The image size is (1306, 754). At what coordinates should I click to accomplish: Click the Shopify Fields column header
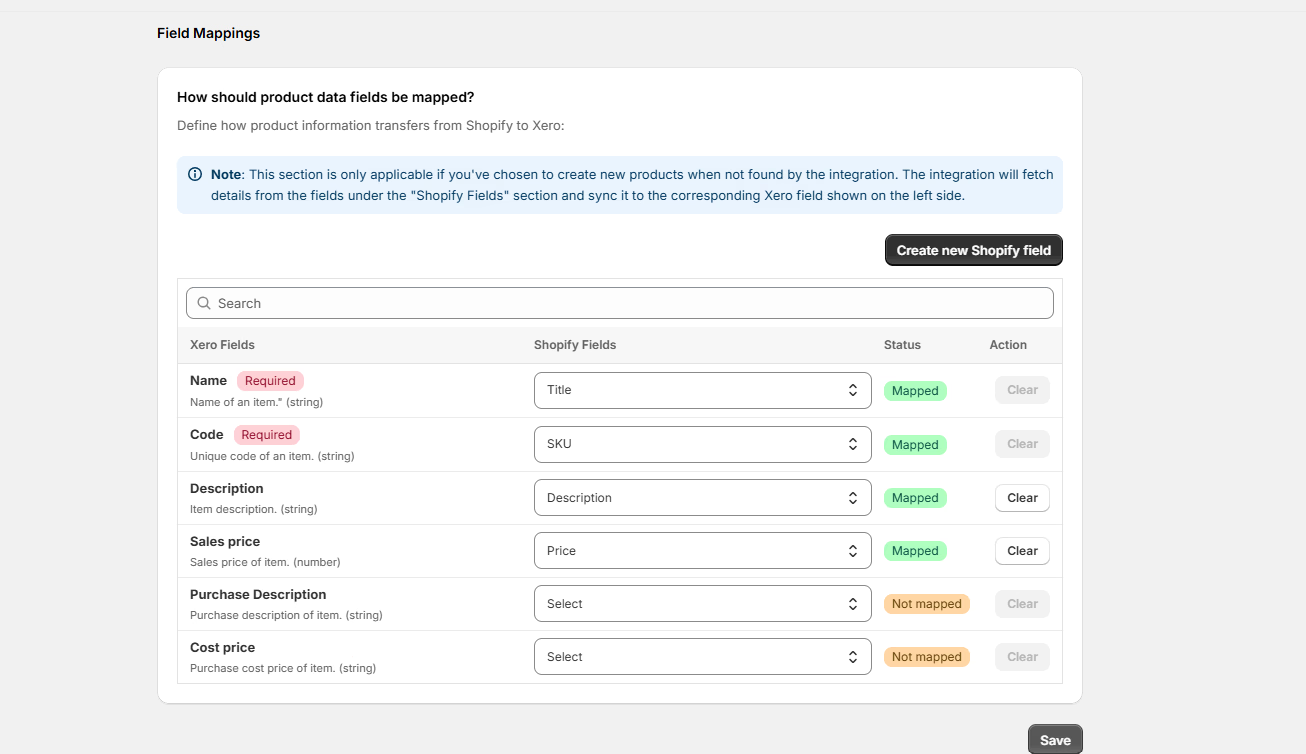[x=575, y=345]
